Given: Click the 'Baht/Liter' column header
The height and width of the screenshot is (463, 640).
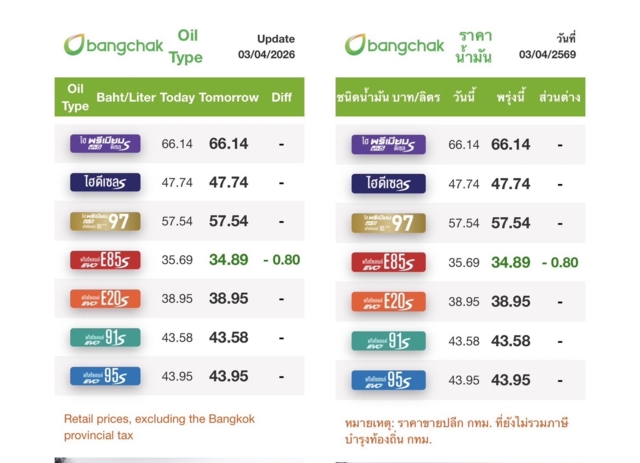Looking at the screenshot, I should (125, 98).
